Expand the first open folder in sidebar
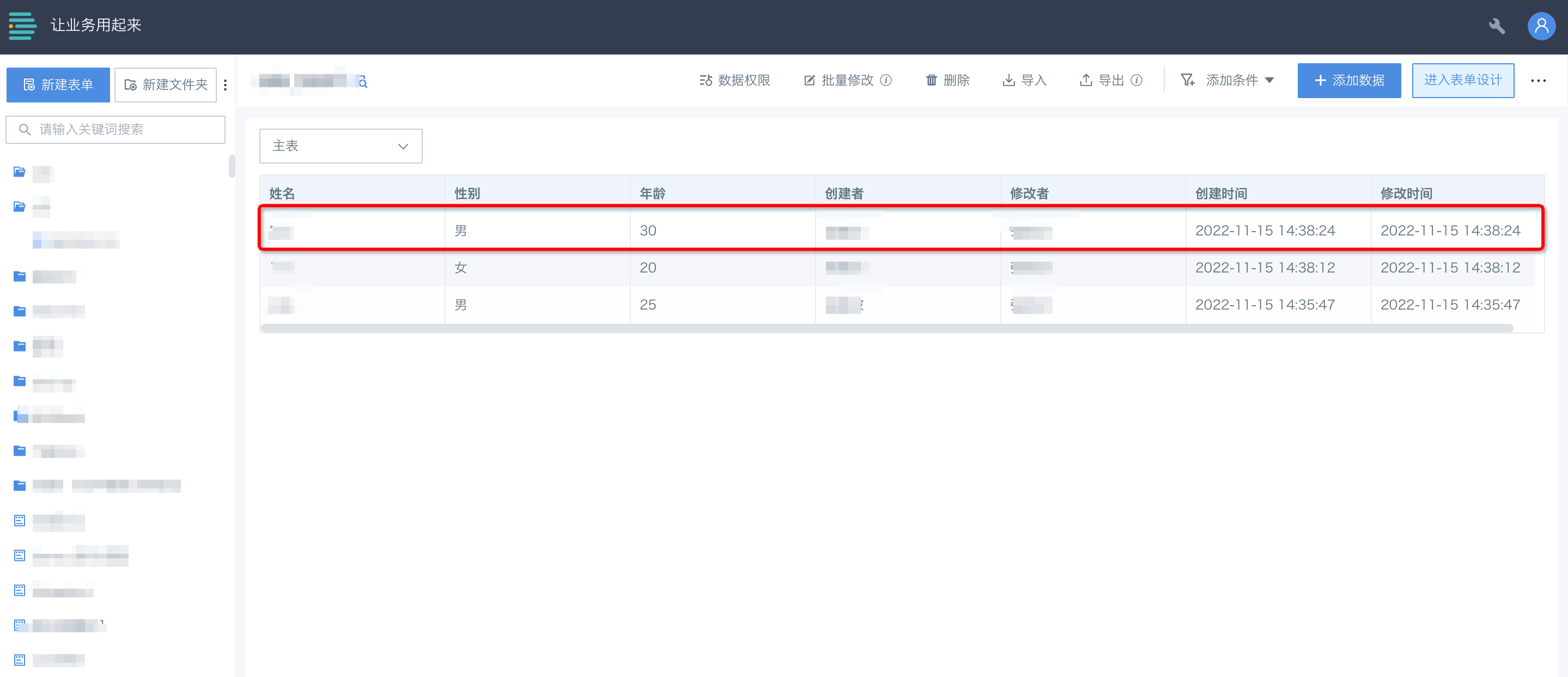 tap(20, 172)
